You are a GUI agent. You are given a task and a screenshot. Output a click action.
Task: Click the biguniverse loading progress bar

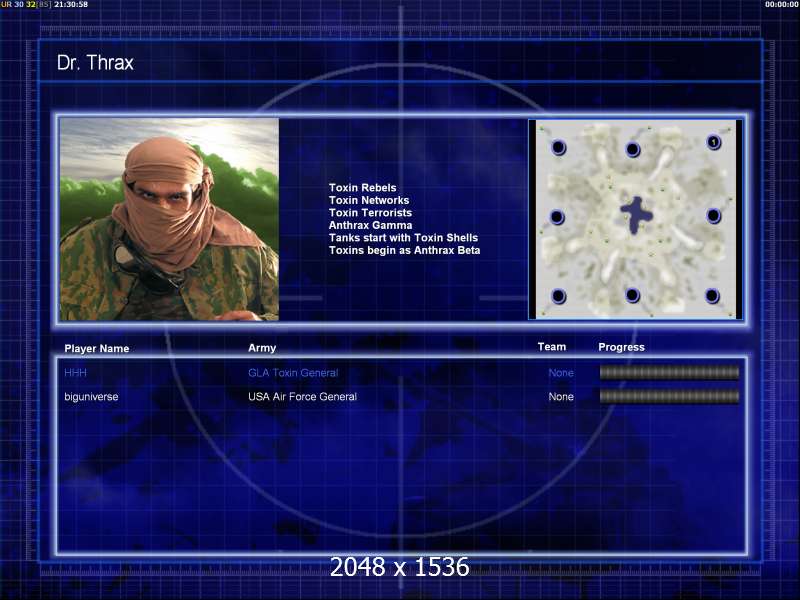[x=669, y=396]
